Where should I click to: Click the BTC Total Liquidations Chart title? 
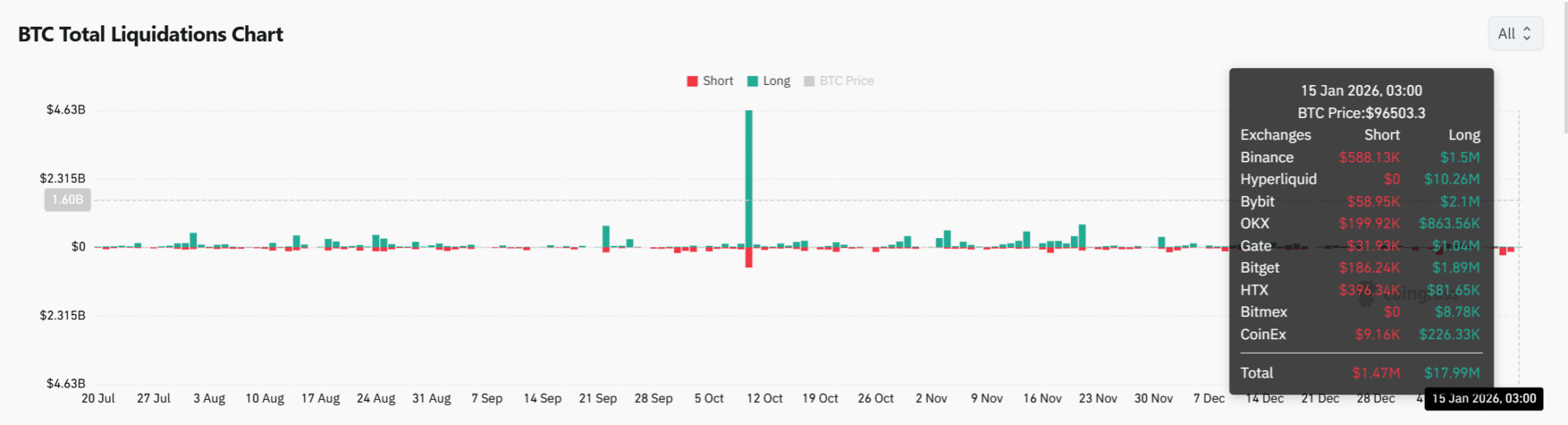151,34
